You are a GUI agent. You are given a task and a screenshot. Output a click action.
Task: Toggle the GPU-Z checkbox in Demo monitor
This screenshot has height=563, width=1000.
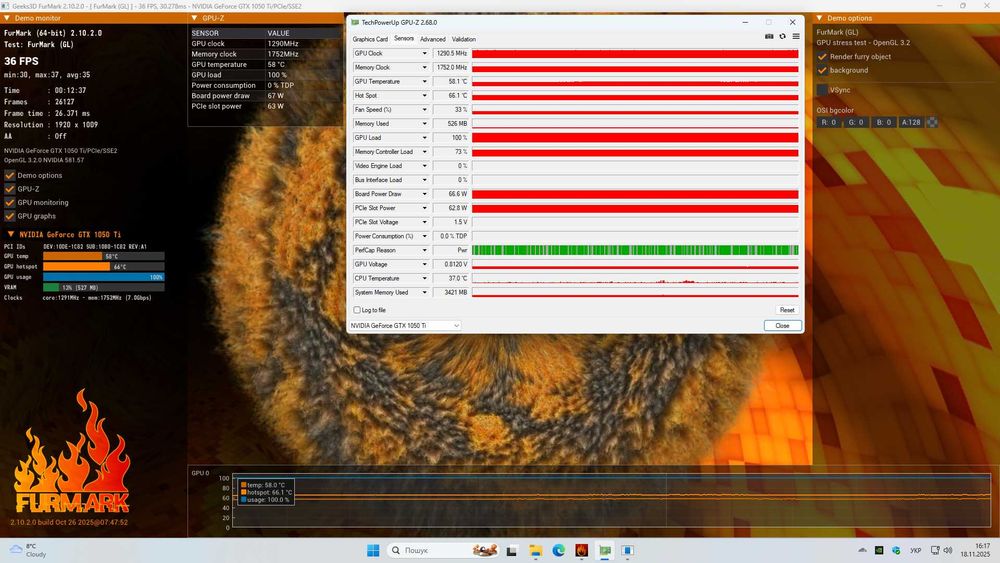10,189
